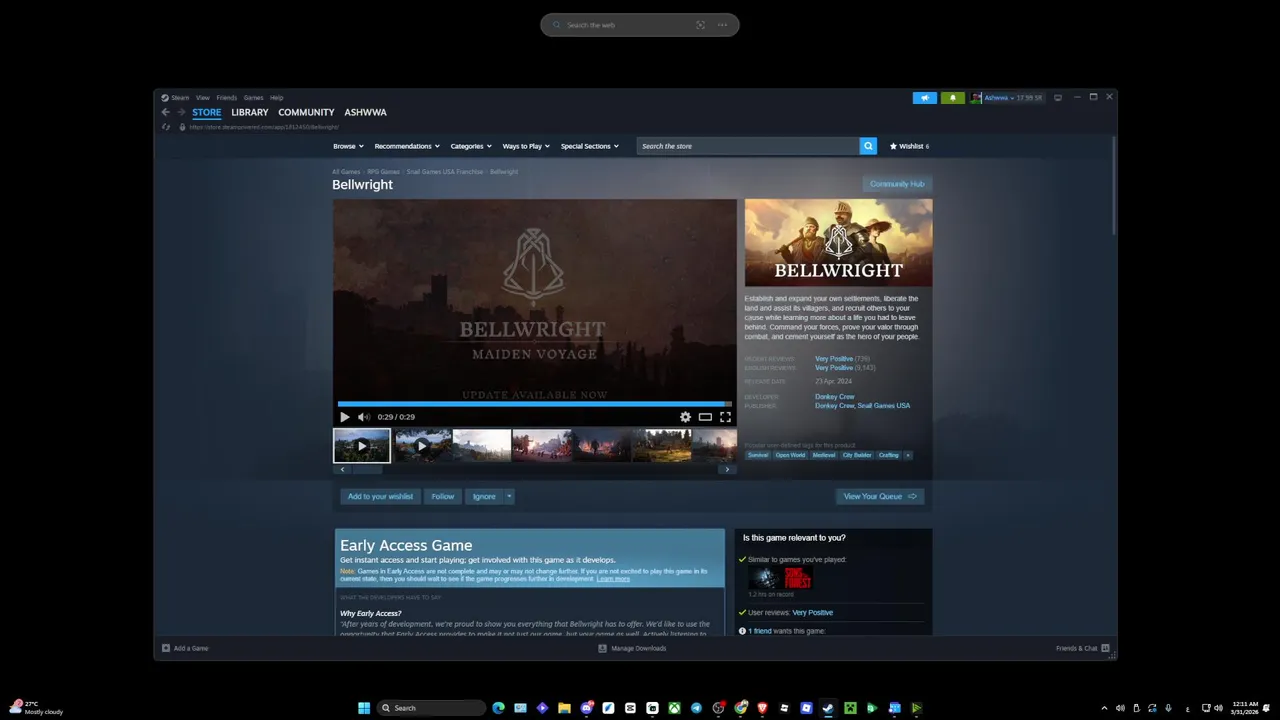Toggle theater mode on video player
Viewport: 1280px width, 720px height.
[705, 417]
